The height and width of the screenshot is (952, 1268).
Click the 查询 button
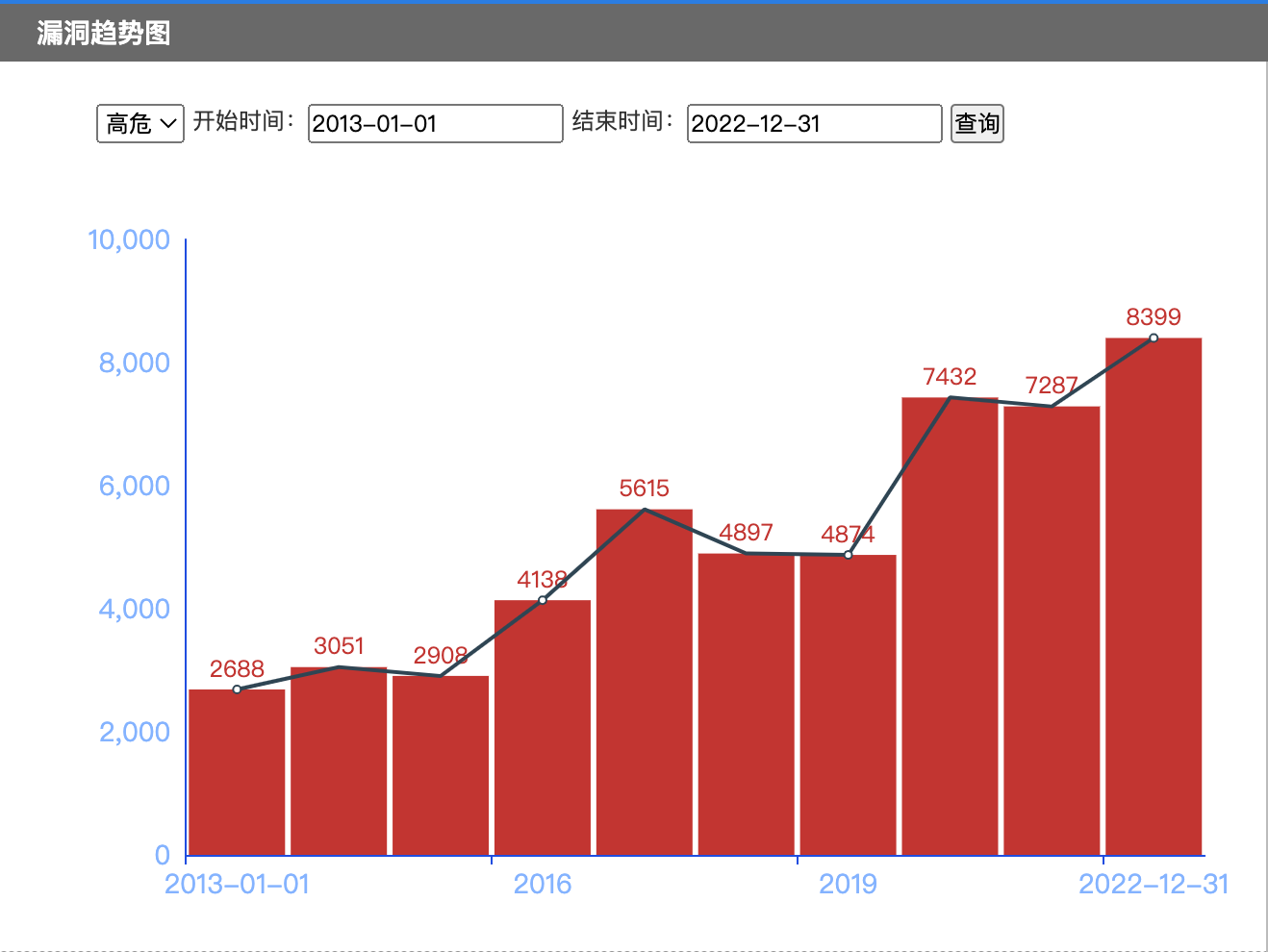click(977, 123)
